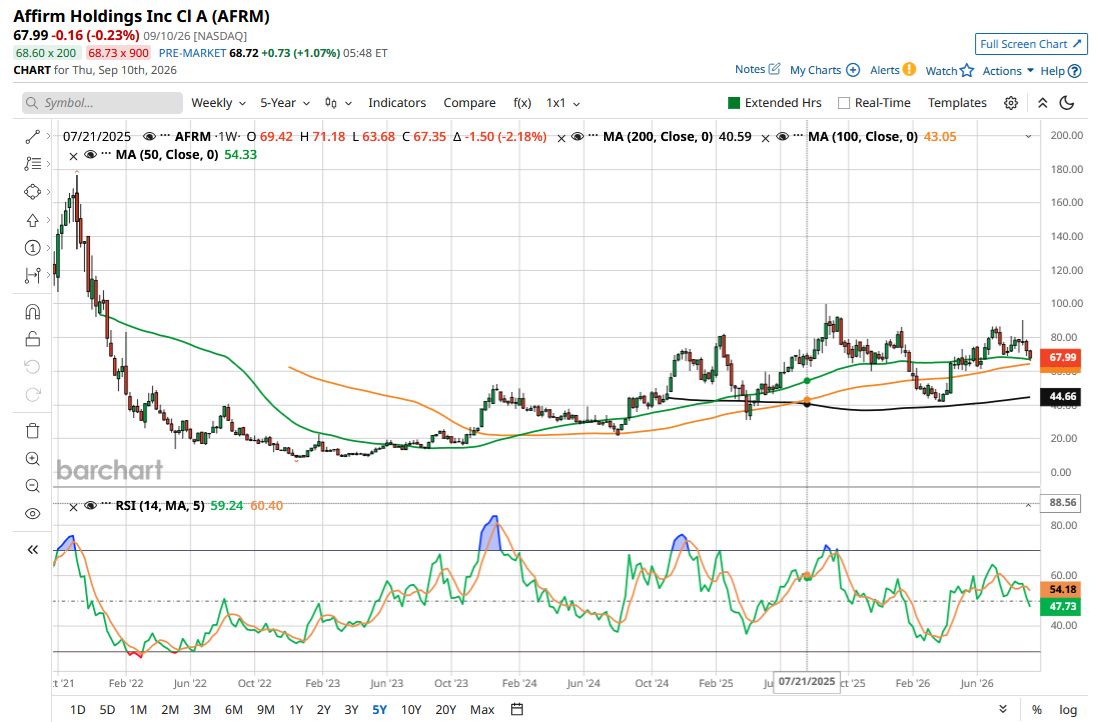
Task: Click the zoom out magnifier icon
Action: [x=32, y=486]
